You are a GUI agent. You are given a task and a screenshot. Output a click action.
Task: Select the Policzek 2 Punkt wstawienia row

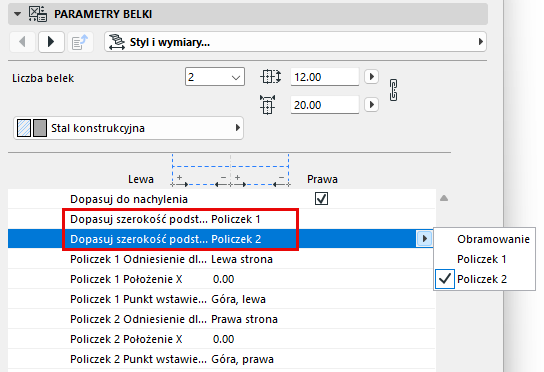(x=221, y=359)
